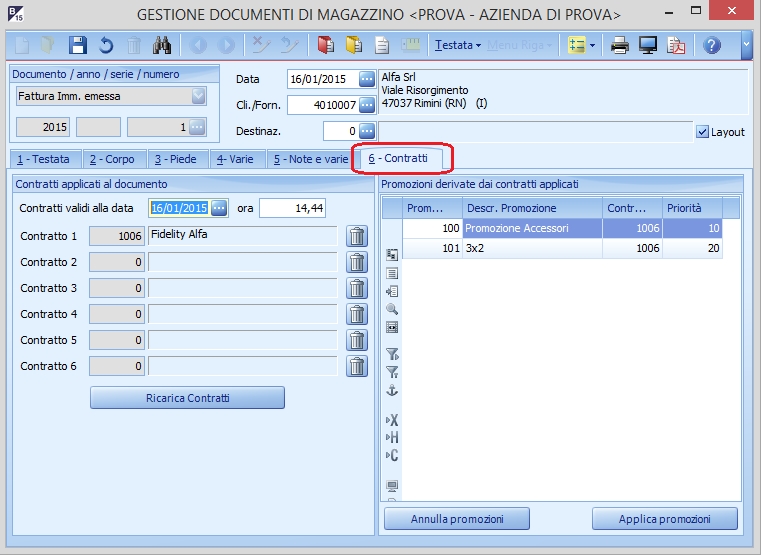Open the Fattura Imm. emessa document type dropdown
This screenshot has height=555, width=761.
[199, 96]
